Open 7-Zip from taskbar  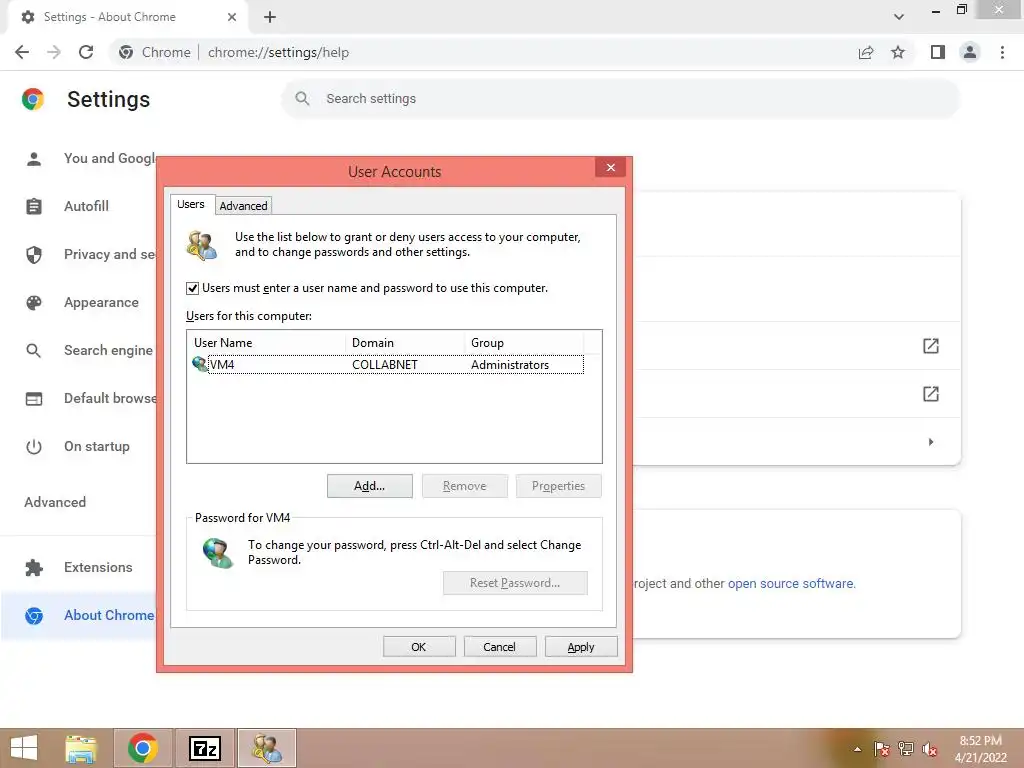[x=204, y=748]
